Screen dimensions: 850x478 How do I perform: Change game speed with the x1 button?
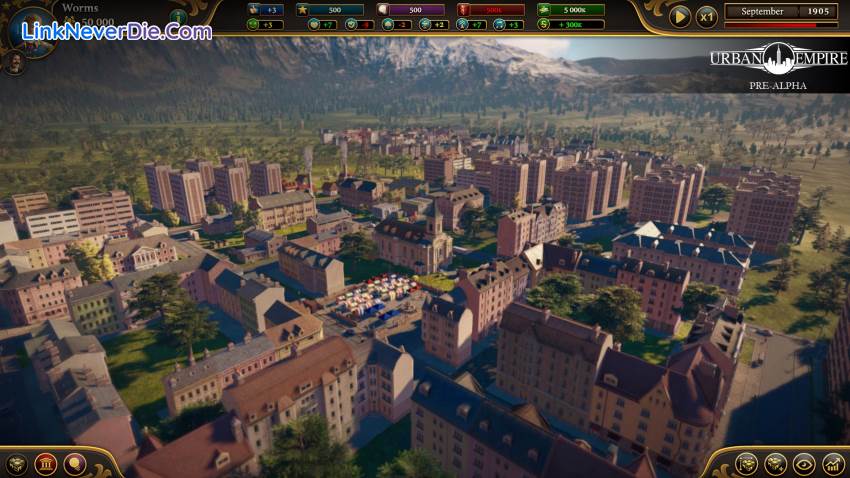(x=706, y=17)
